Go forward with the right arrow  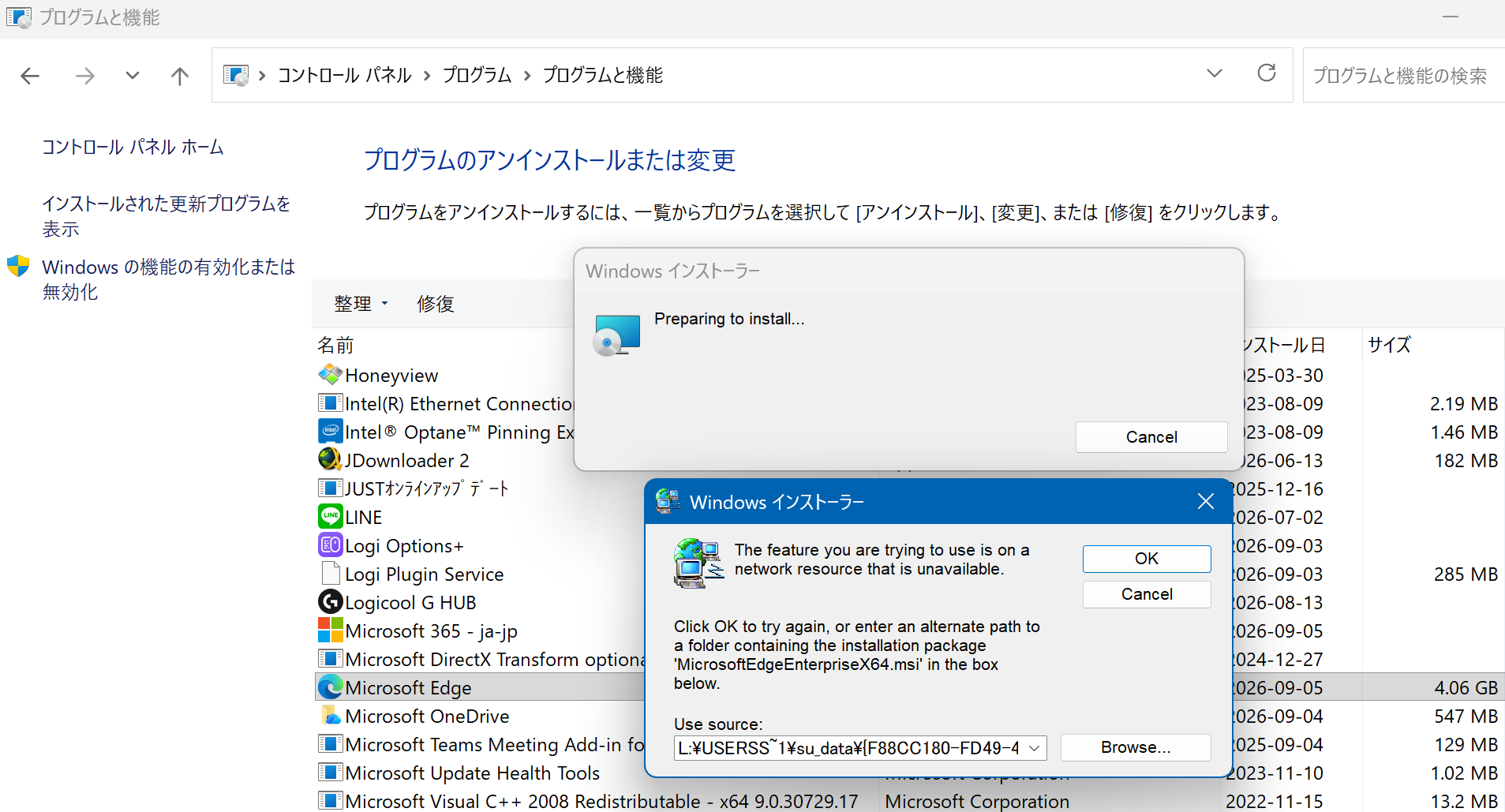[x=85, y=76]
